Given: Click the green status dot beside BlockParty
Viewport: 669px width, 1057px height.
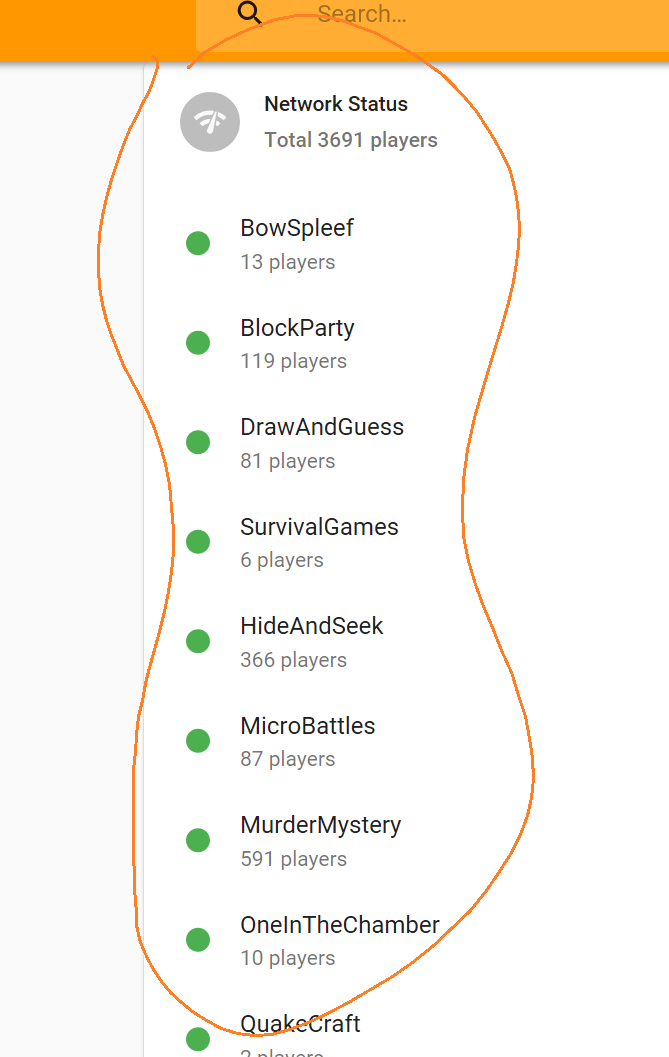Looking at the screenshot, I should pos(198,342).
